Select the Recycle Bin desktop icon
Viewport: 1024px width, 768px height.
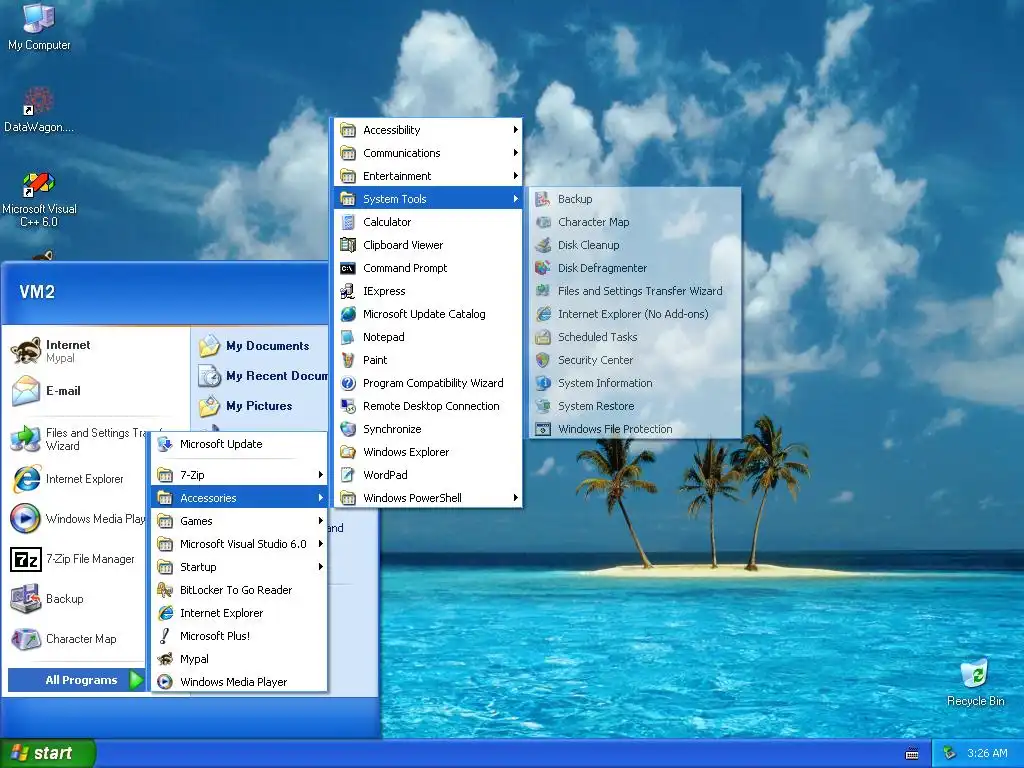pos(975,682)
